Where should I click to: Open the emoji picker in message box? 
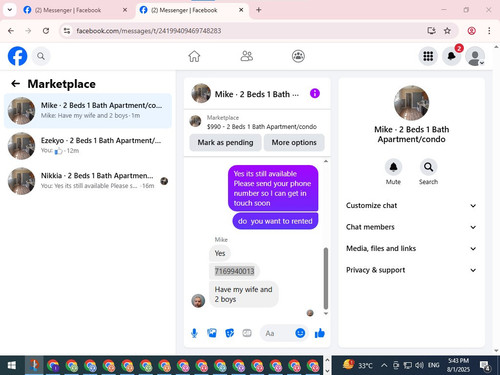coord(300,333)
